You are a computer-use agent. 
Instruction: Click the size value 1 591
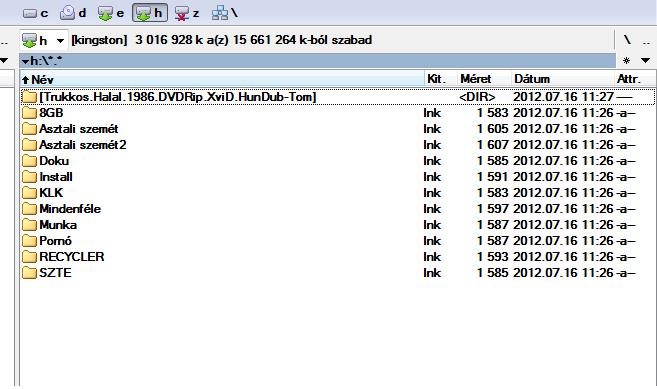pos(493,176)
